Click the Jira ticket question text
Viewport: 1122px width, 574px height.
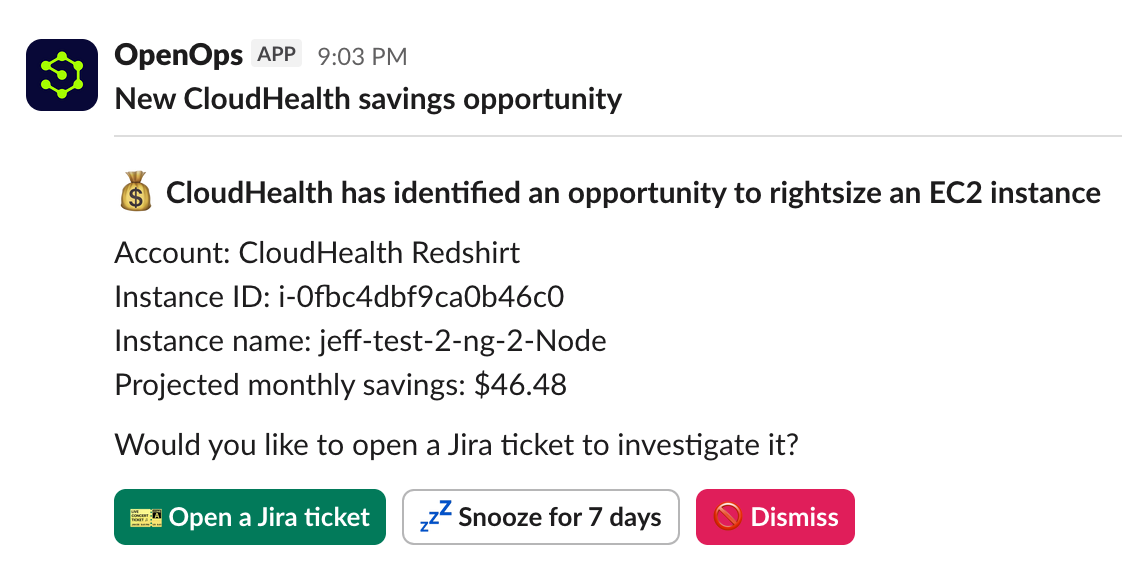[x=456, y=444]
